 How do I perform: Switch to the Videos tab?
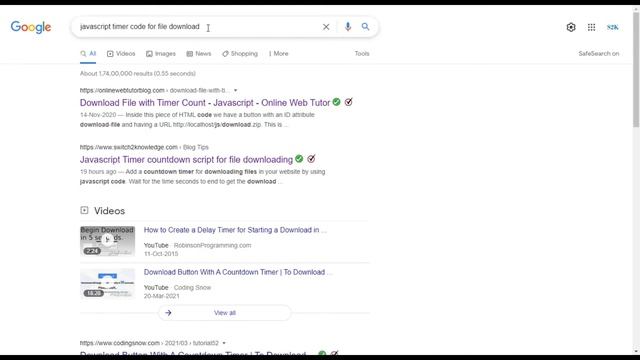click(121, 53)
